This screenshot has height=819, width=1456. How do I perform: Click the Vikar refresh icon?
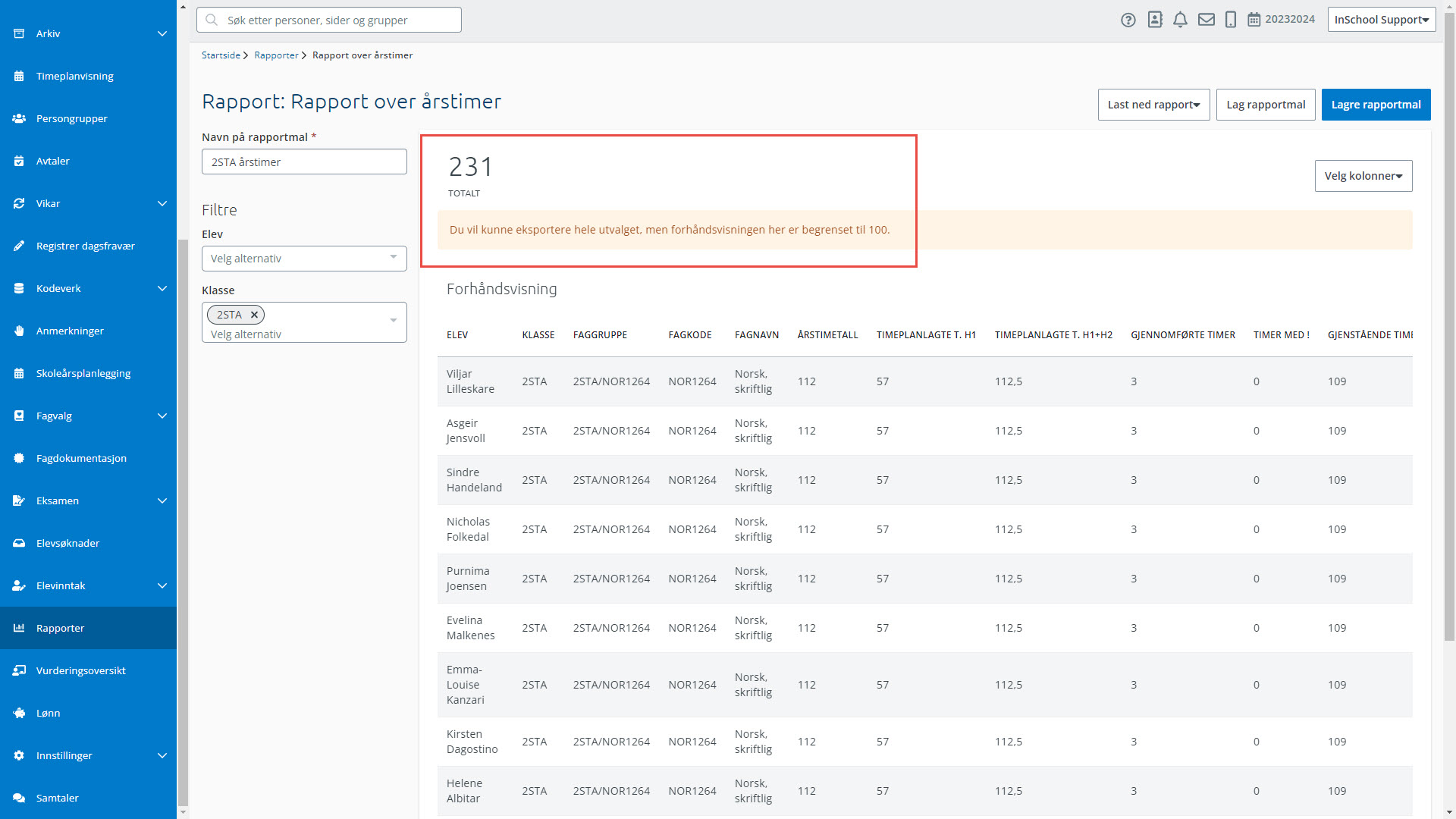coord(19,203)
